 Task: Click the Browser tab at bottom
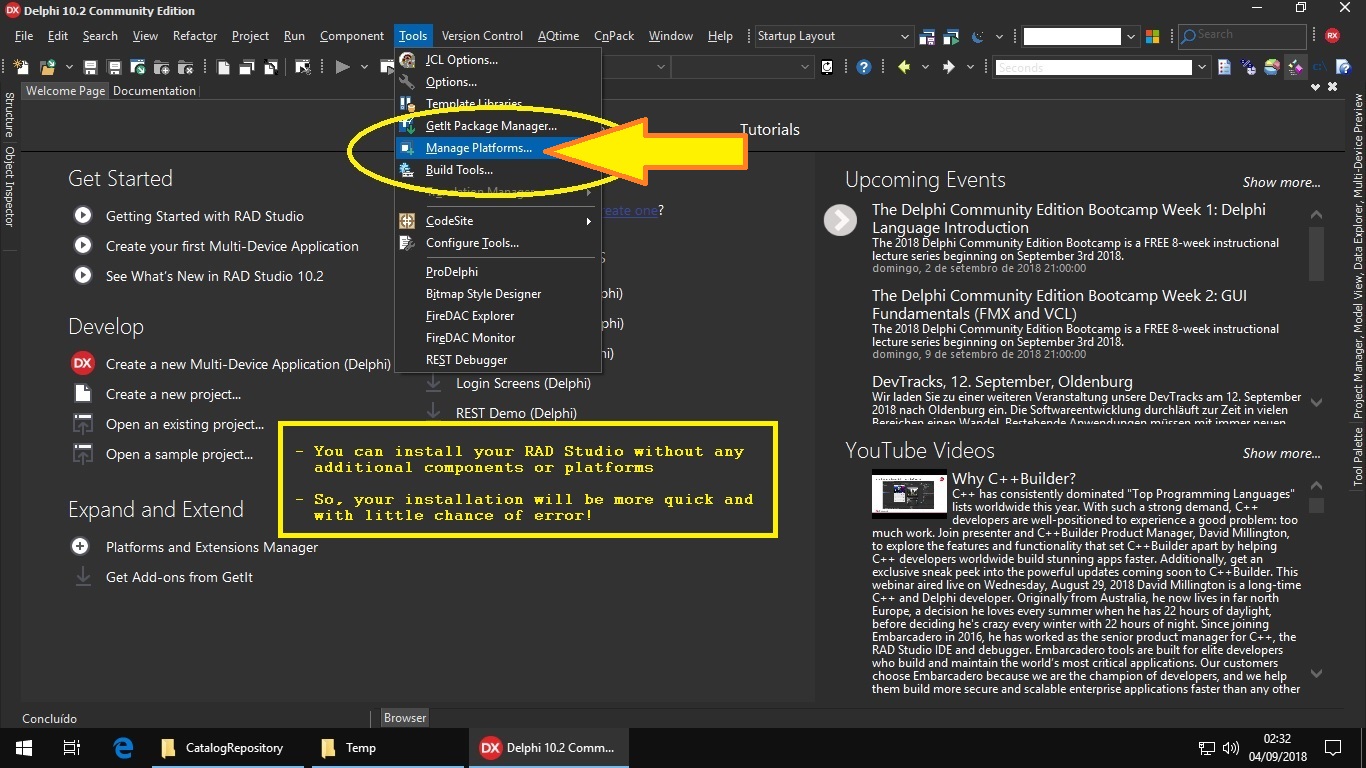tap(405, 718)
